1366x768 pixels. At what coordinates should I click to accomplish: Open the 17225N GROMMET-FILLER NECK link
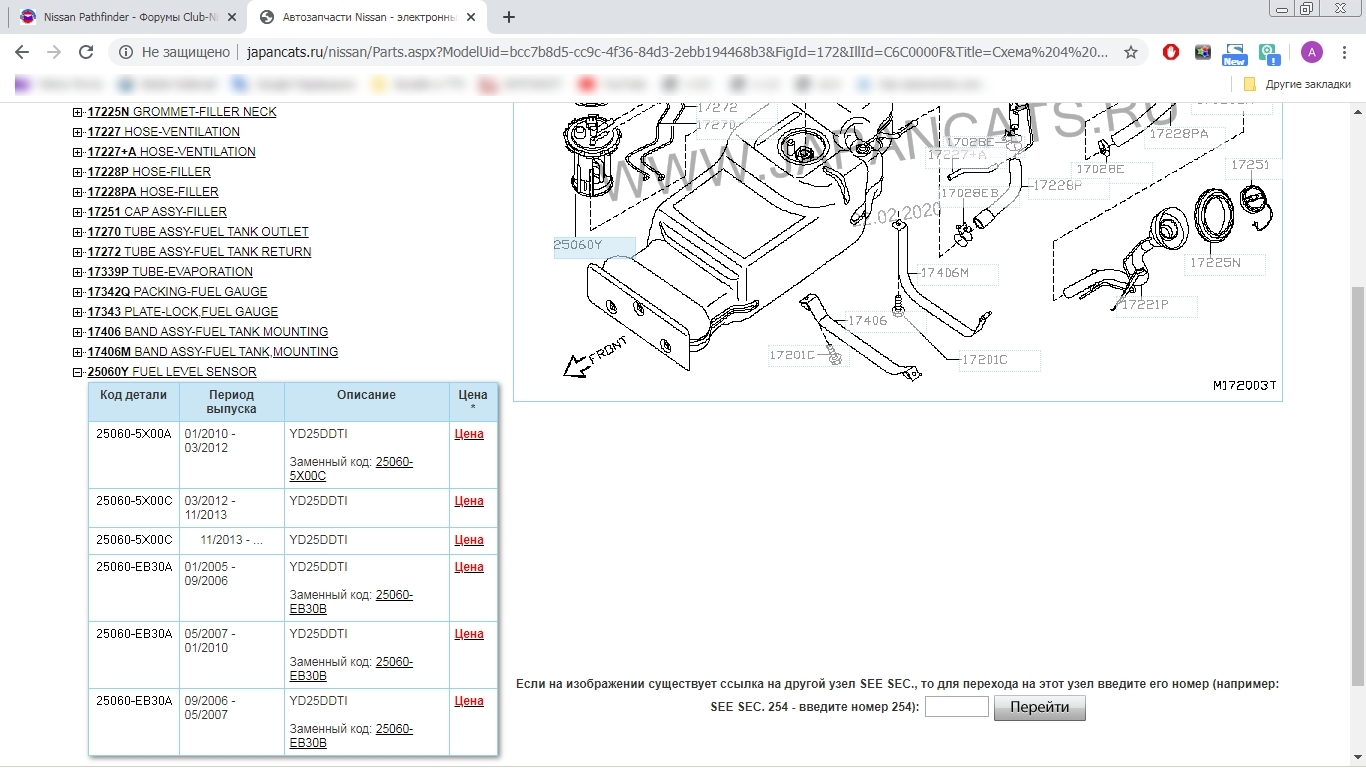click(182, 112)
